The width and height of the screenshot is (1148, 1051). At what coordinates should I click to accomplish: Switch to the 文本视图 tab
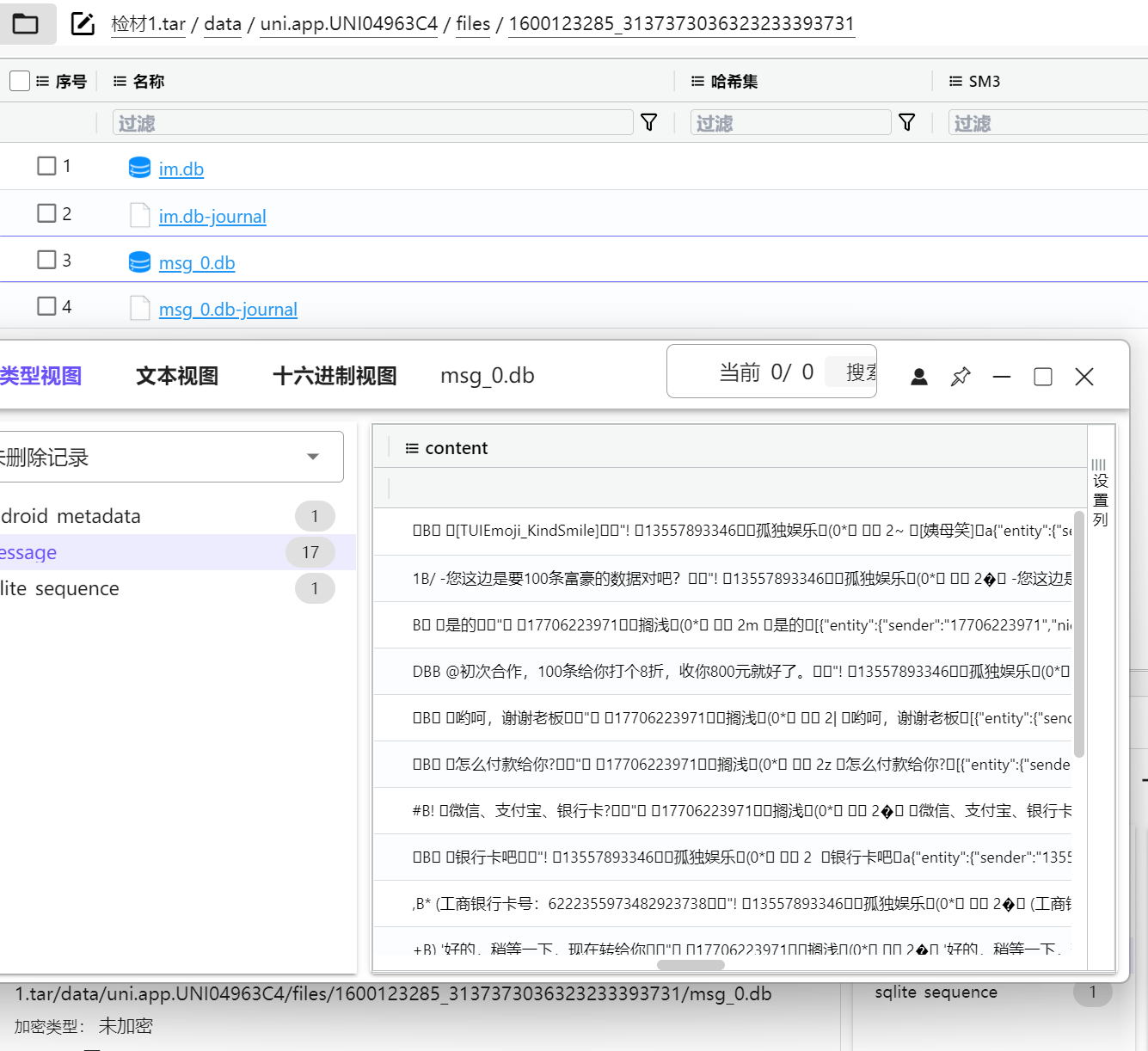(x=177, y=376)
